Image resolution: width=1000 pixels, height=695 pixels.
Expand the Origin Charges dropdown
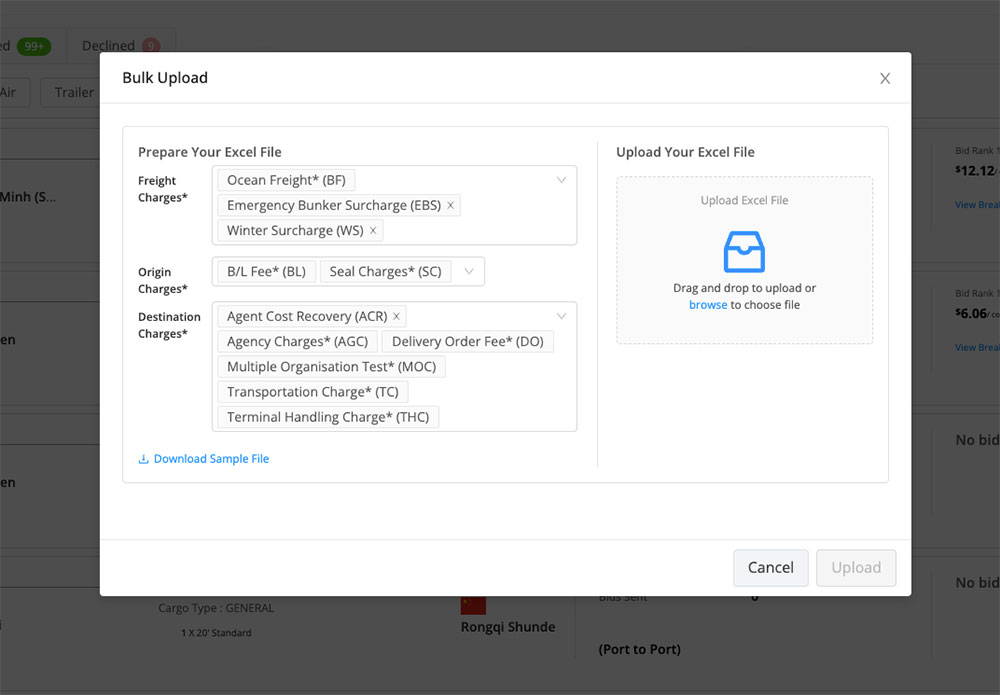469,271
